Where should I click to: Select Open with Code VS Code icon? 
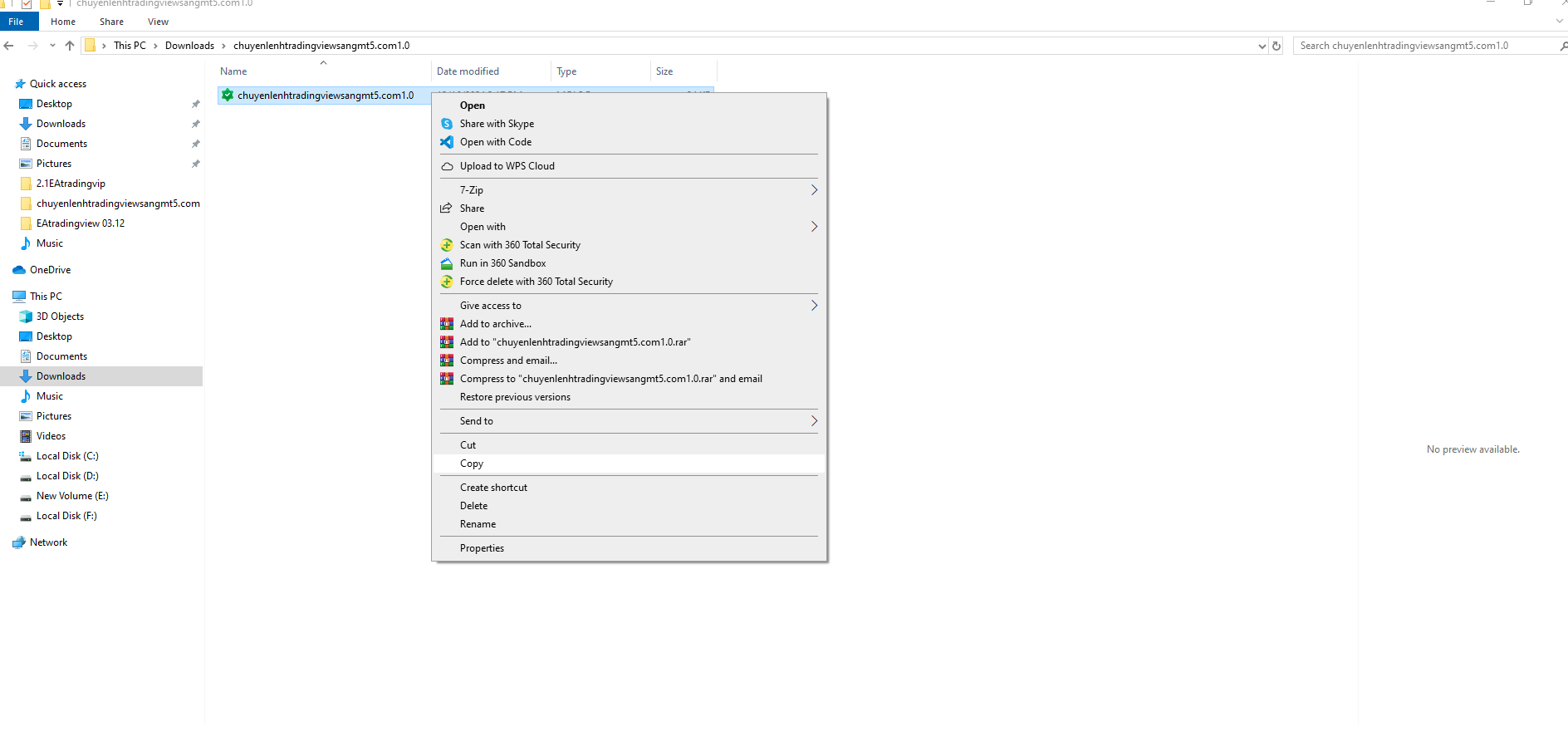point(447,142)
